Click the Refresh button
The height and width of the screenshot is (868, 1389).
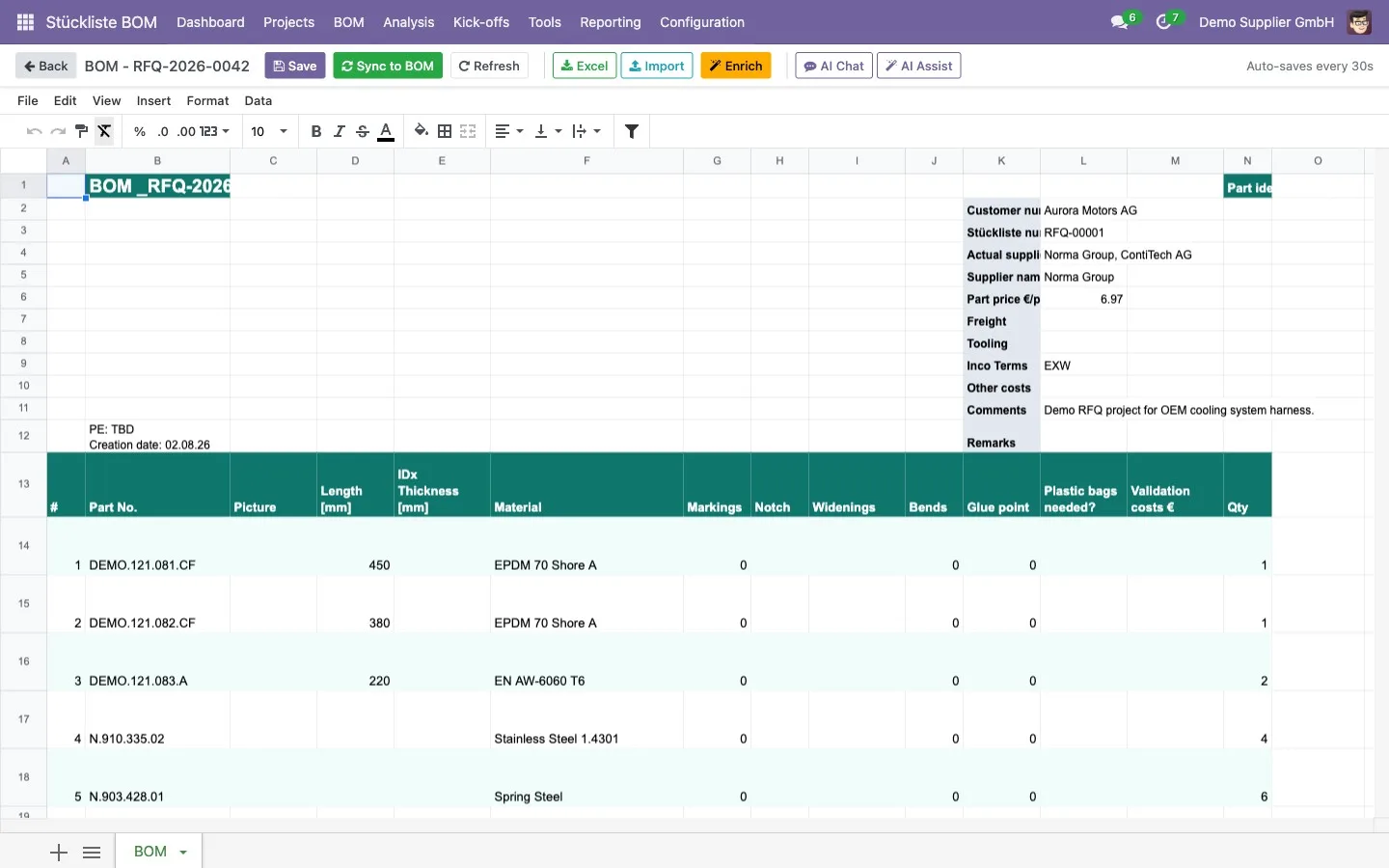tap(489, 66)
